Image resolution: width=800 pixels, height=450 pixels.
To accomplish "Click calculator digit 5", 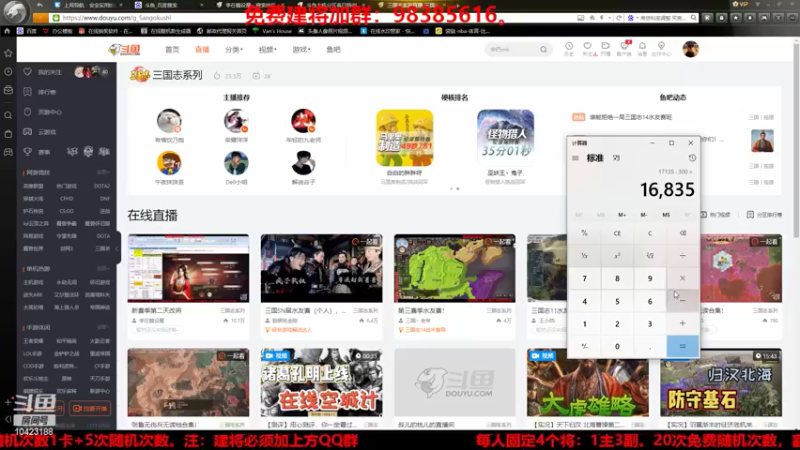I will click(x=617, y=301).
